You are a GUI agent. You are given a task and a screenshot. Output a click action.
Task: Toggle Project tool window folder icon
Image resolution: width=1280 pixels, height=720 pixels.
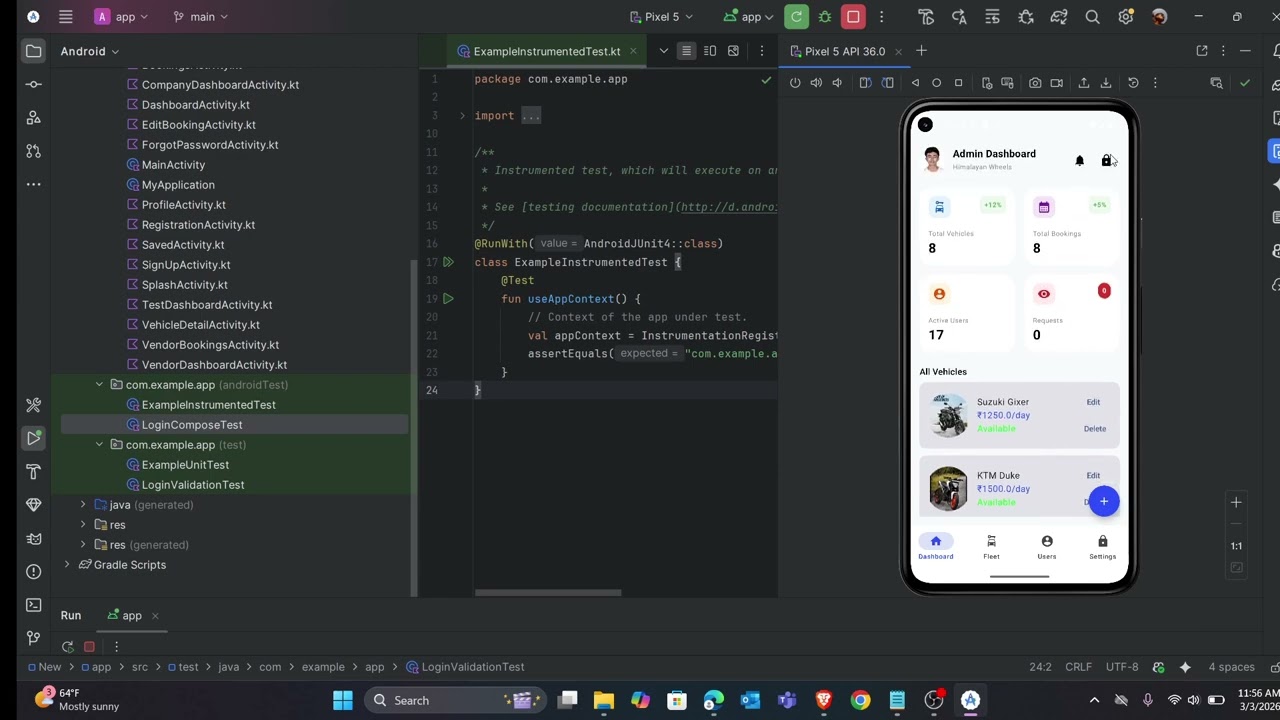click(33, 51)
